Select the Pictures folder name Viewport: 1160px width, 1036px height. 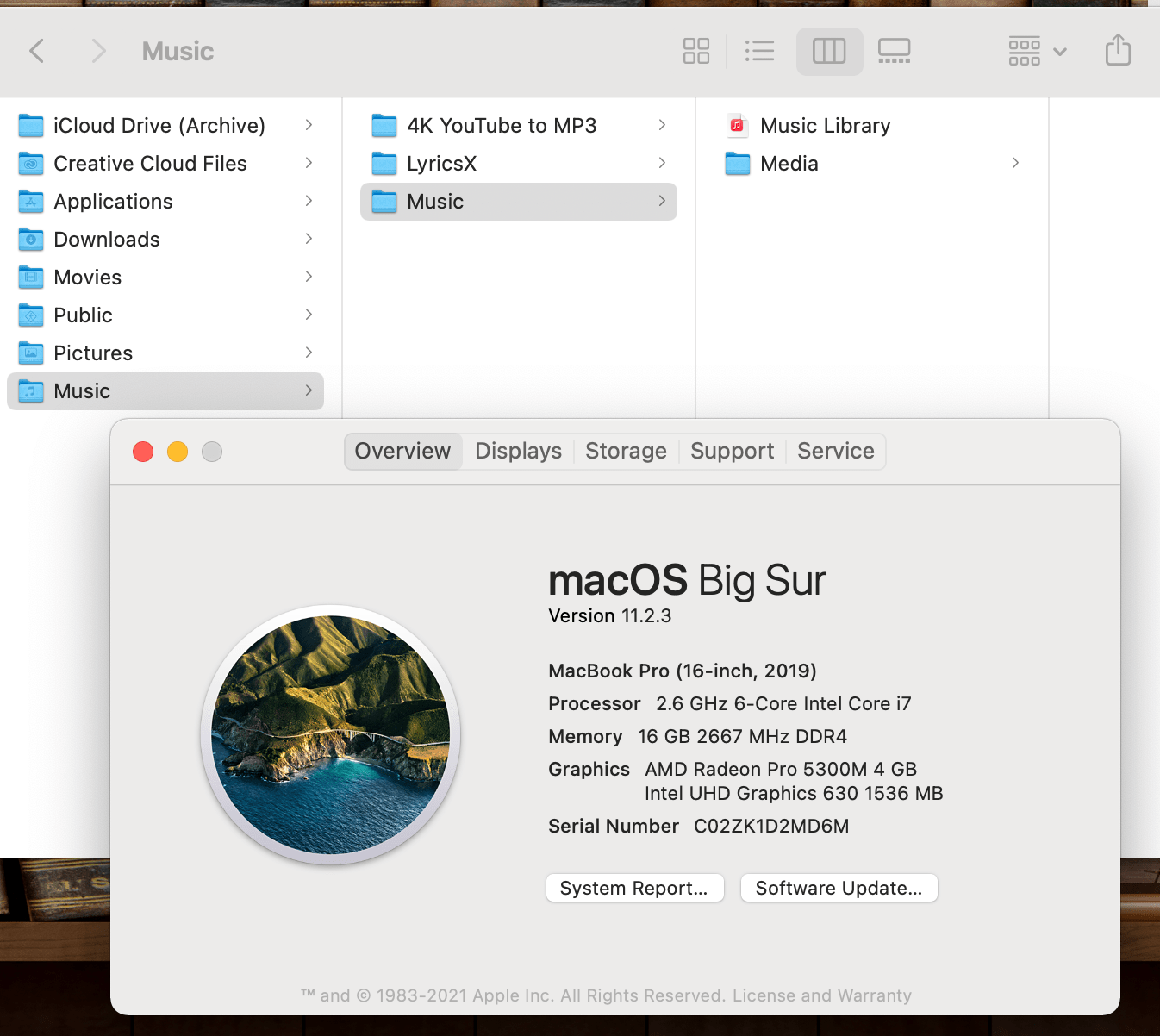pyautogui.click(x=93, y=353)
